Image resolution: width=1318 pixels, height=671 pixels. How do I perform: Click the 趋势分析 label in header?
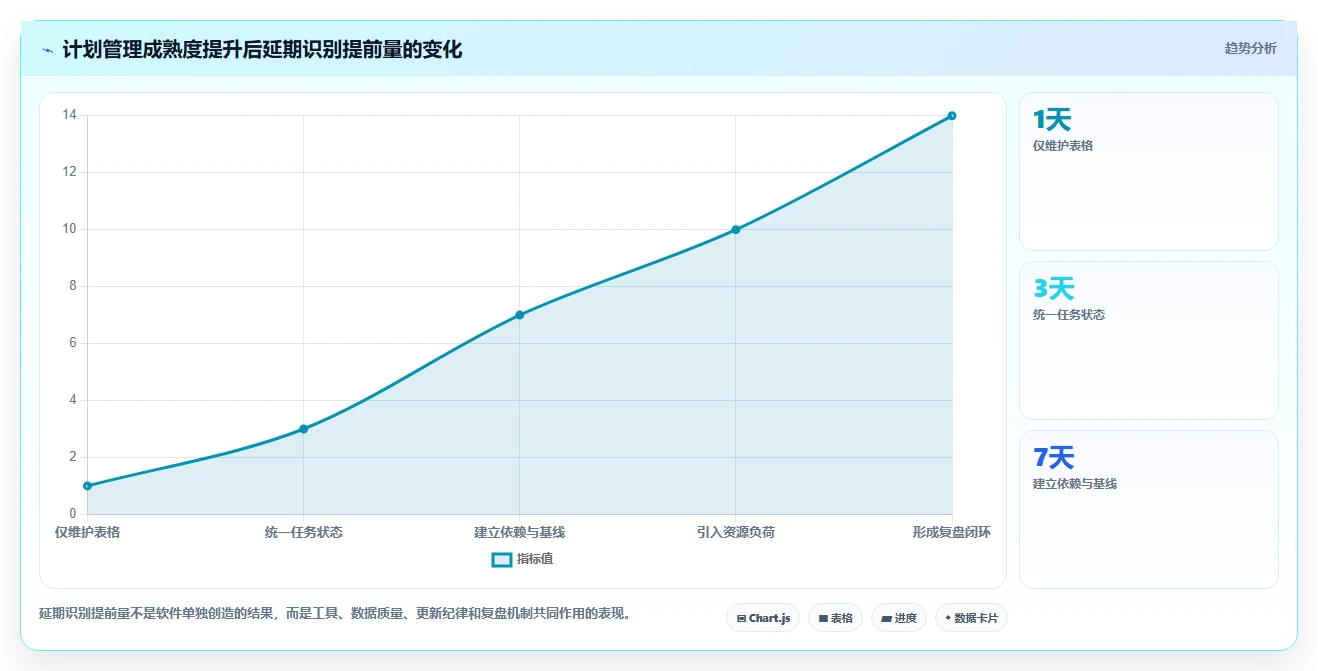tap(1250, 48)
